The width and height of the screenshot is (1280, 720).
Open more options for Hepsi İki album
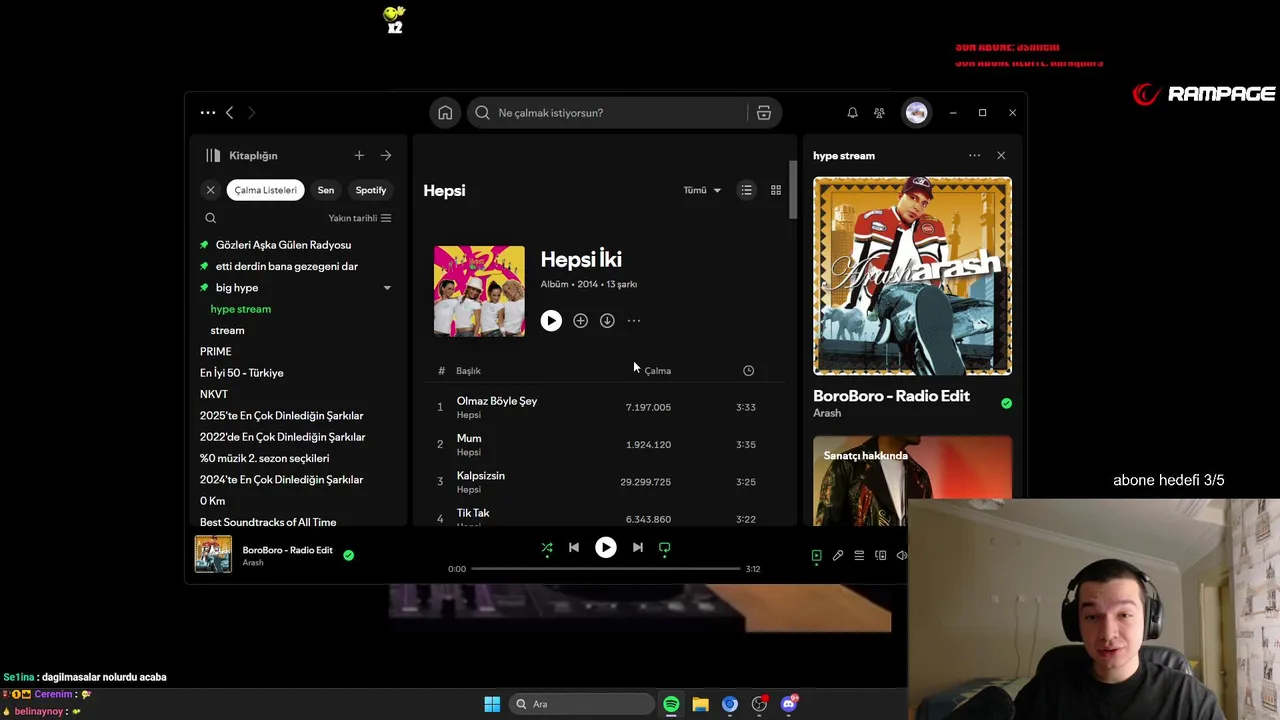tap(634, 321)
